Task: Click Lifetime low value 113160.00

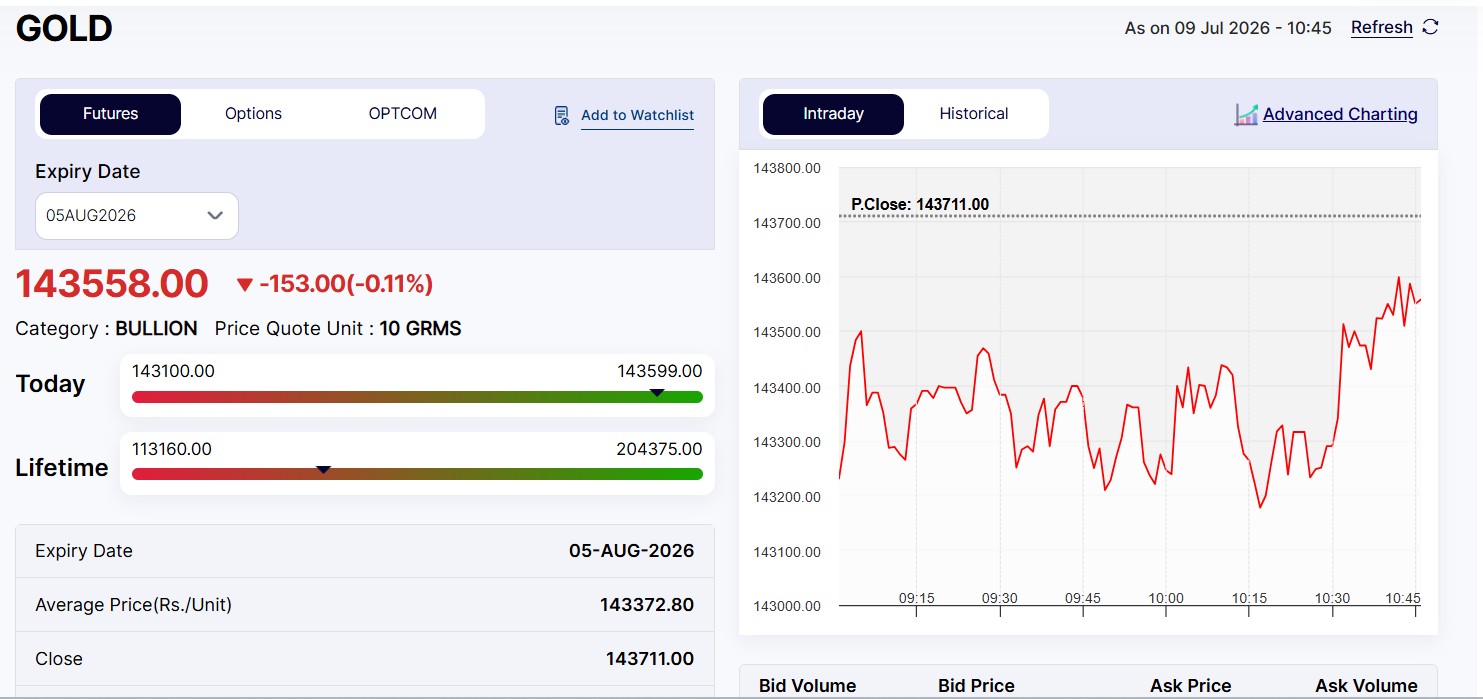Action: click(172, 449)
